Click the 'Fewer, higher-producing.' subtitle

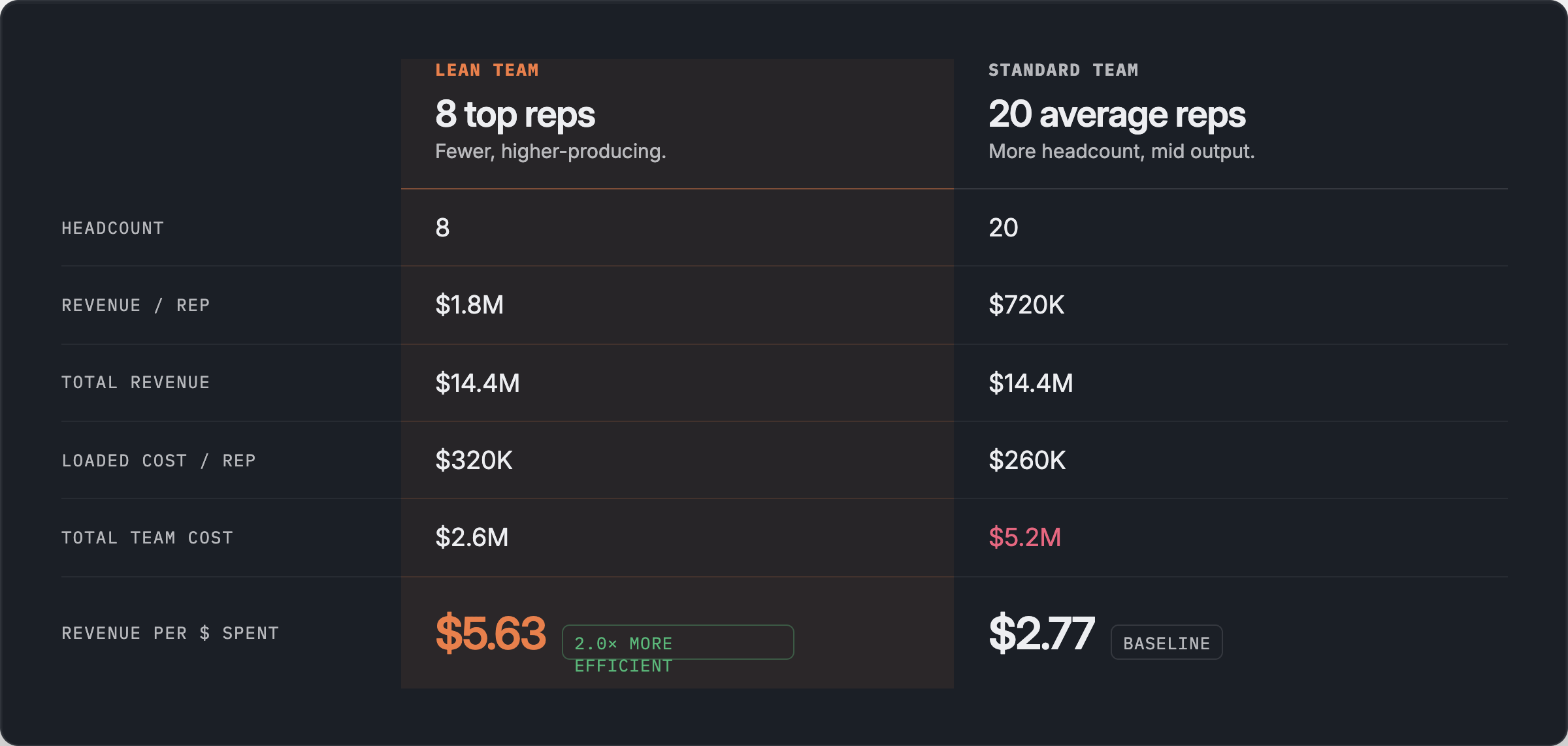click(x=550, y=152)
